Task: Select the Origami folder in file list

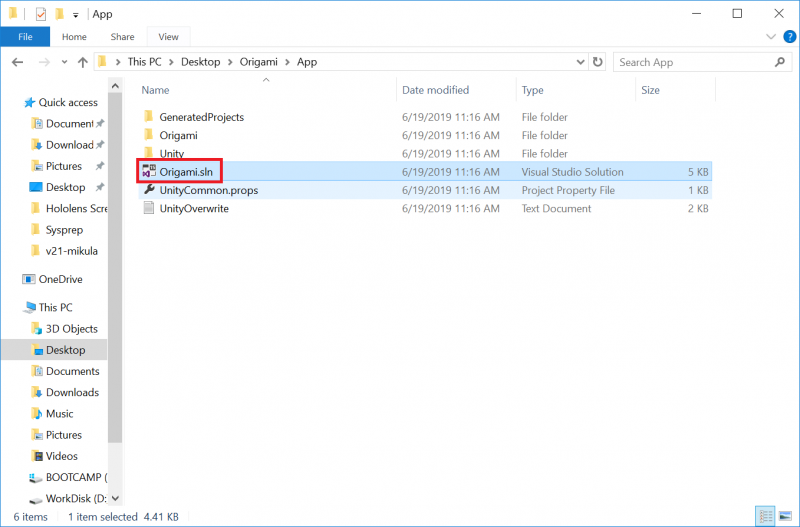Action: (178, 135)
